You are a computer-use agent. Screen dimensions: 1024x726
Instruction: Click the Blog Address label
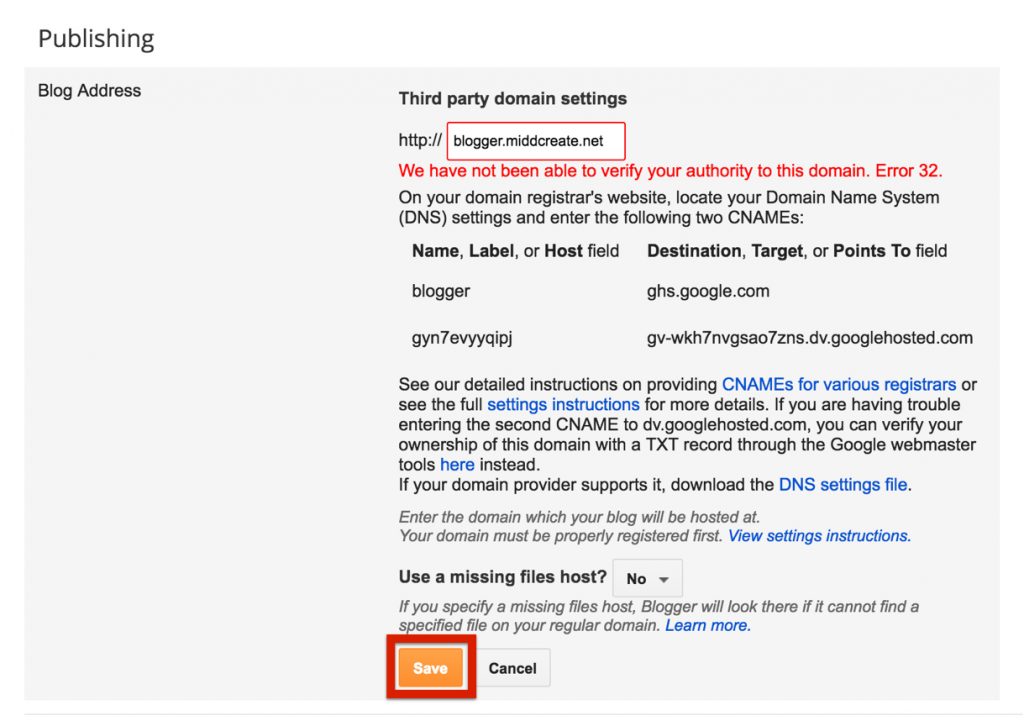pos(89,90)
